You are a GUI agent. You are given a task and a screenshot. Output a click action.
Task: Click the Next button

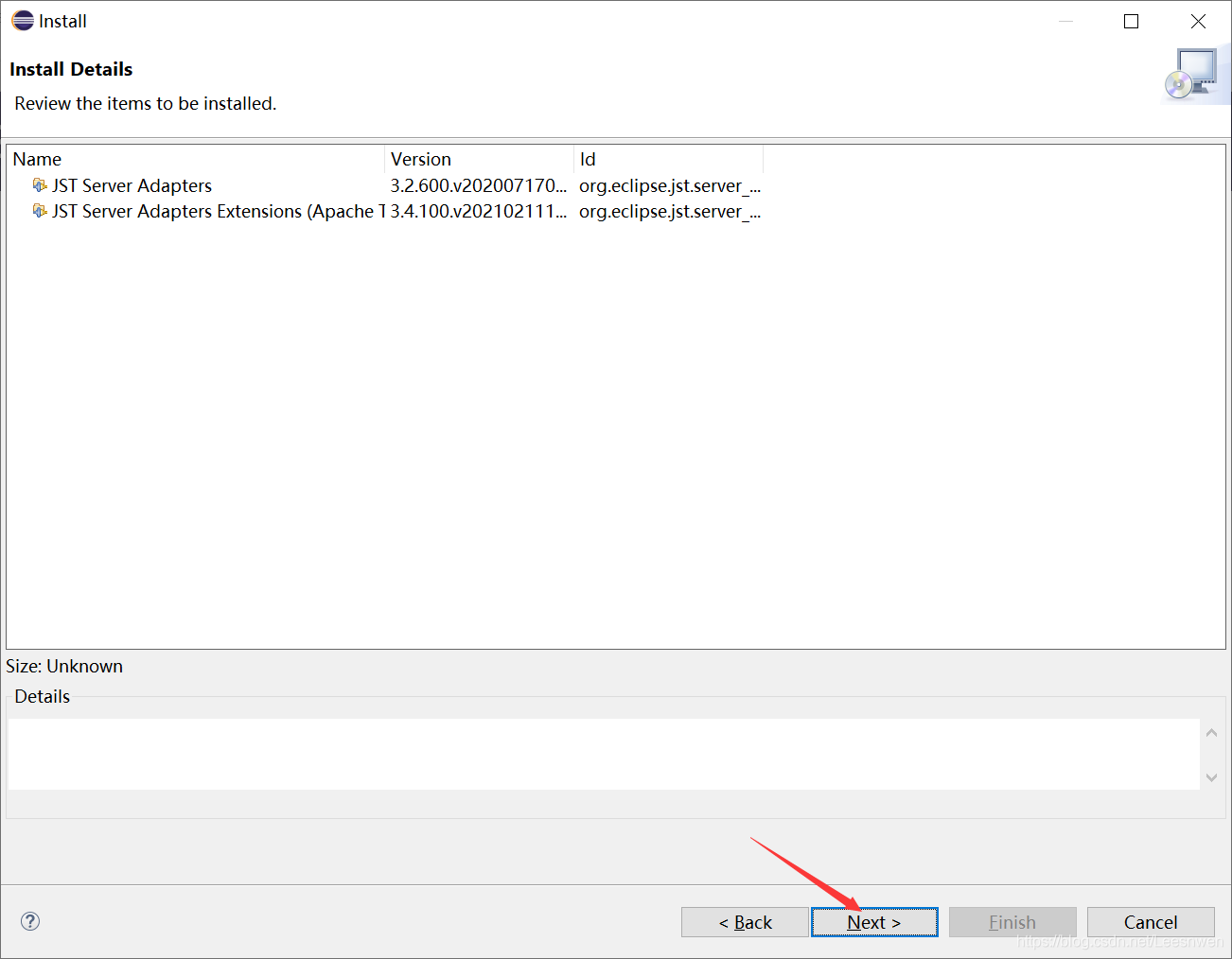click(x=874, y=922)
